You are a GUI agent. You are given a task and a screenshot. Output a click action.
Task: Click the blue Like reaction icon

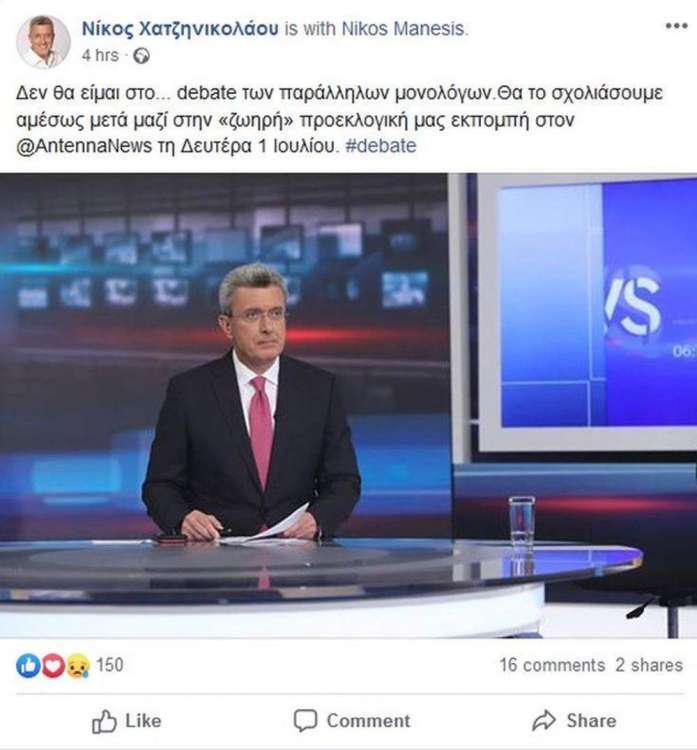28,665
